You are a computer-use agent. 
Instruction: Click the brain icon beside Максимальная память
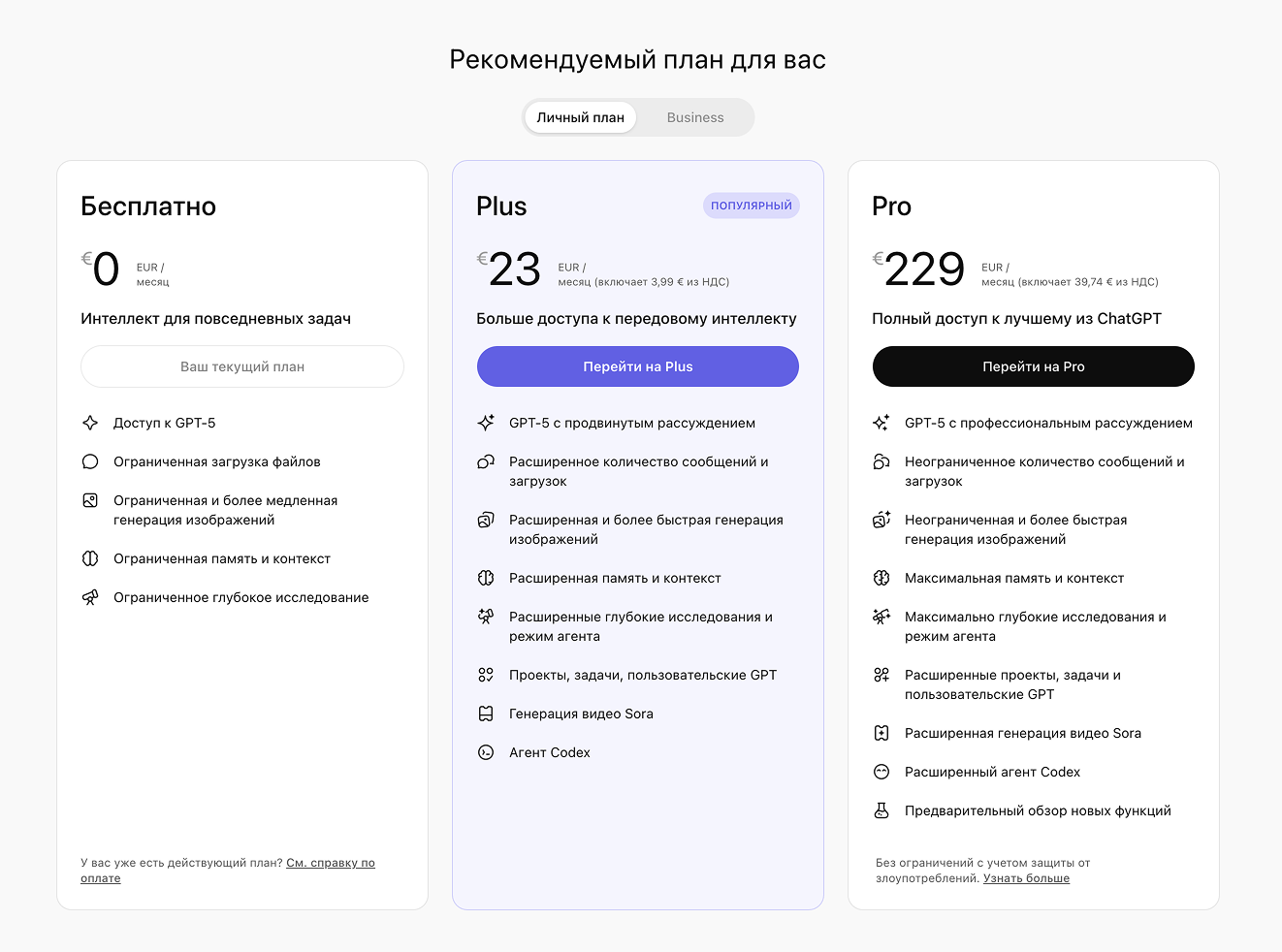(881, 578)
